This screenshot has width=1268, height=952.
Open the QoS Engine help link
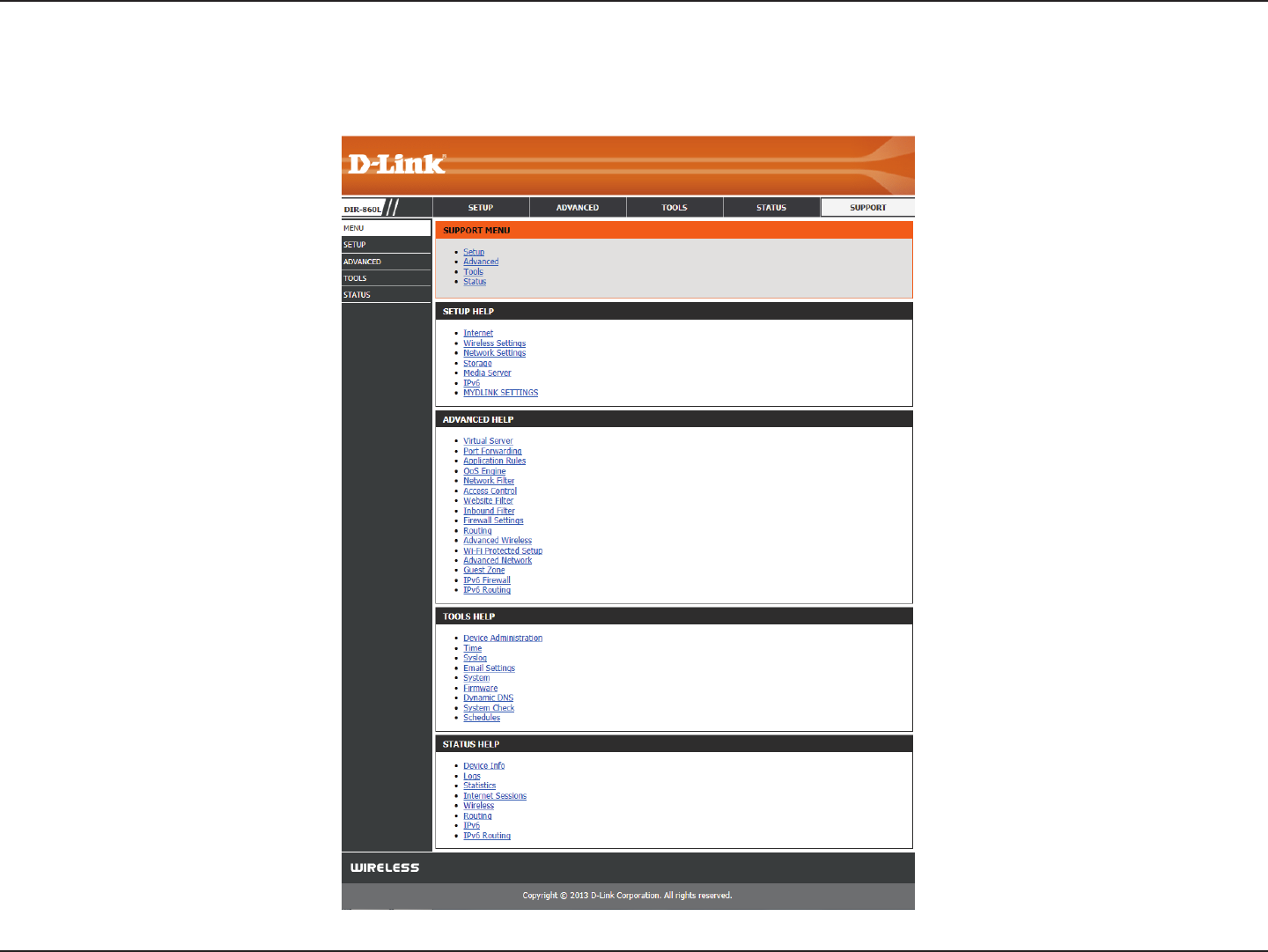484,471
